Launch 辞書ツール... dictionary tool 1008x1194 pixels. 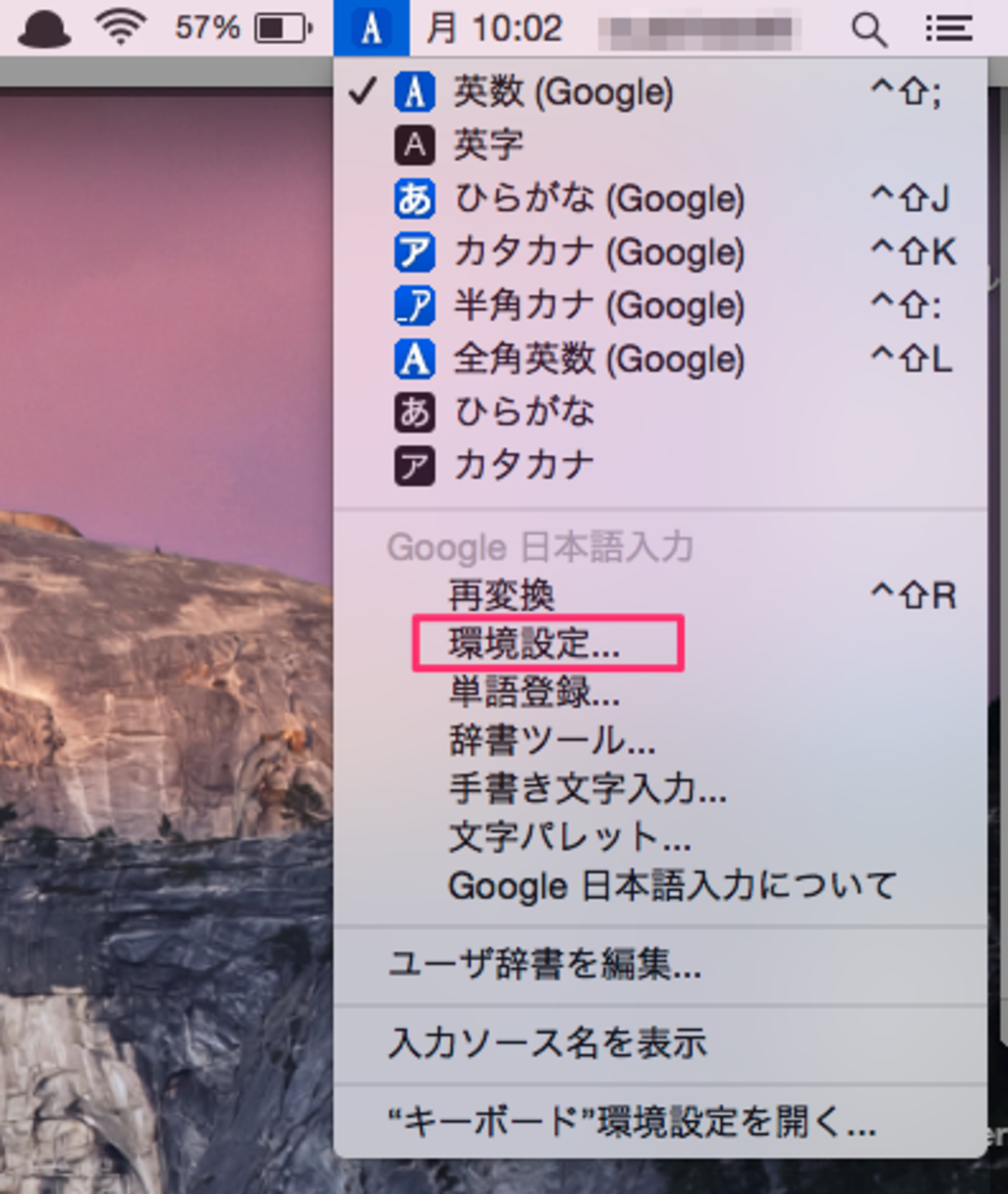[661, 740]
